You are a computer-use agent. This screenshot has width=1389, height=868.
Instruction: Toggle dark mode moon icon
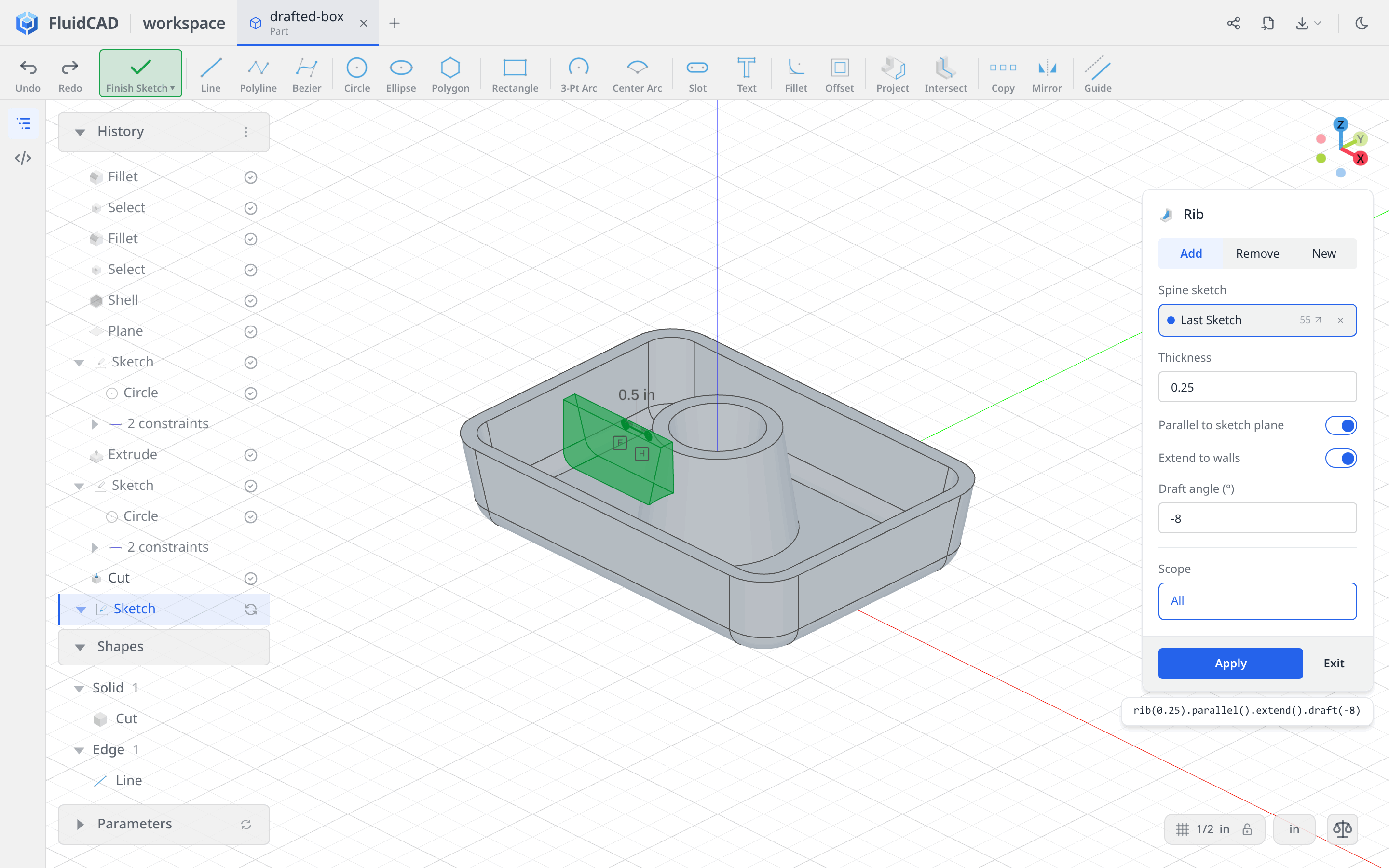tap(1362, 23)
